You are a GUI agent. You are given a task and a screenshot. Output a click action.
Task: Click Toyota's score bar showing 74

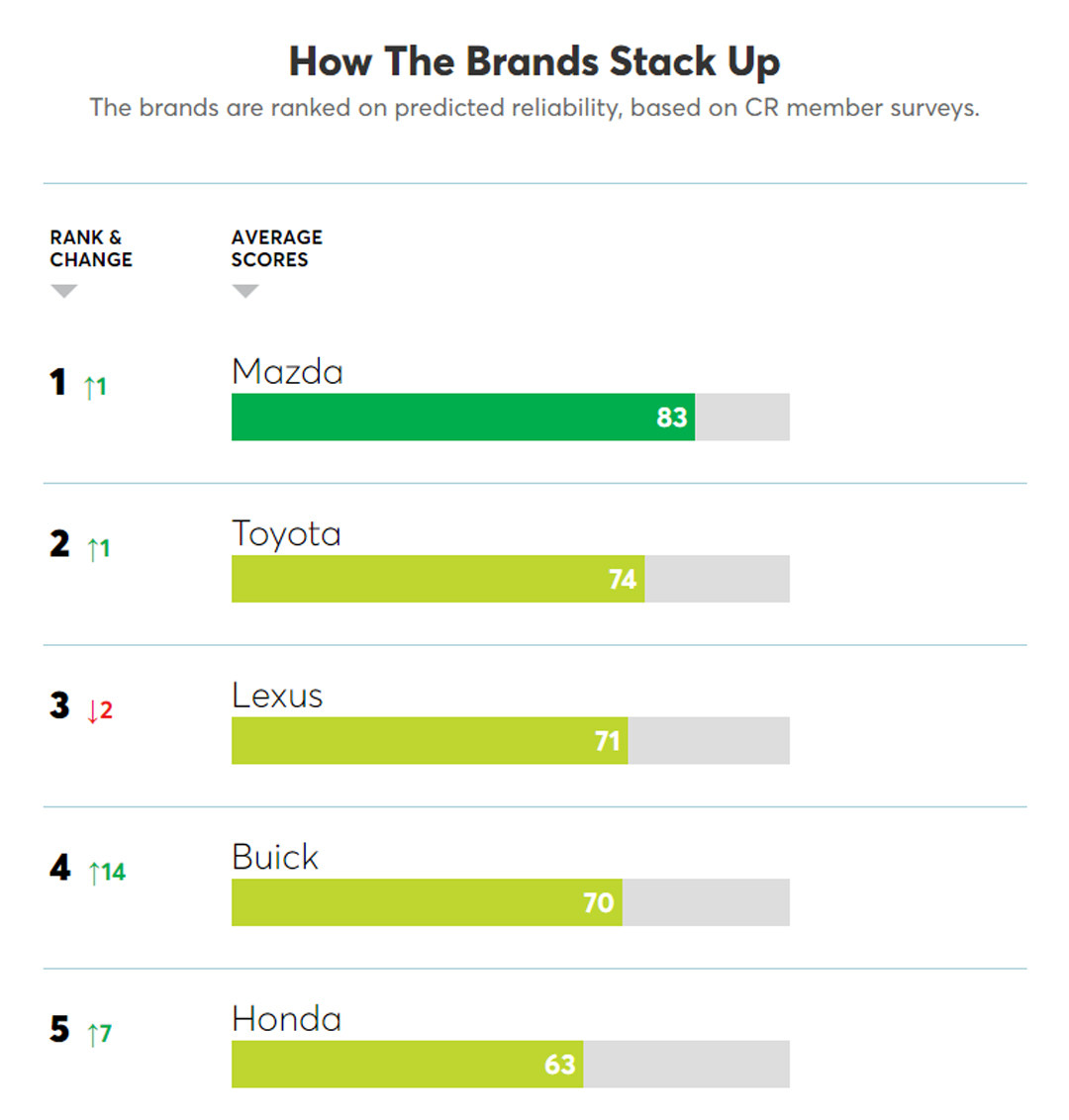pos(437,579)
